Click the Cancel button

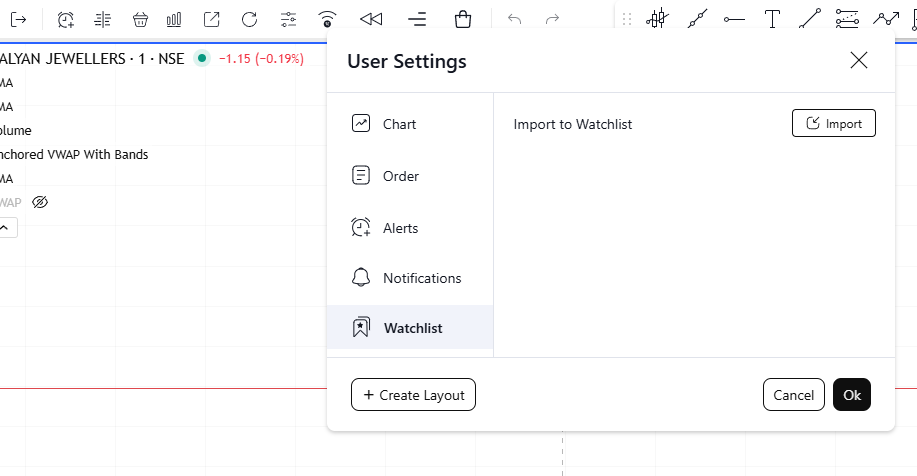pos(794,395)
